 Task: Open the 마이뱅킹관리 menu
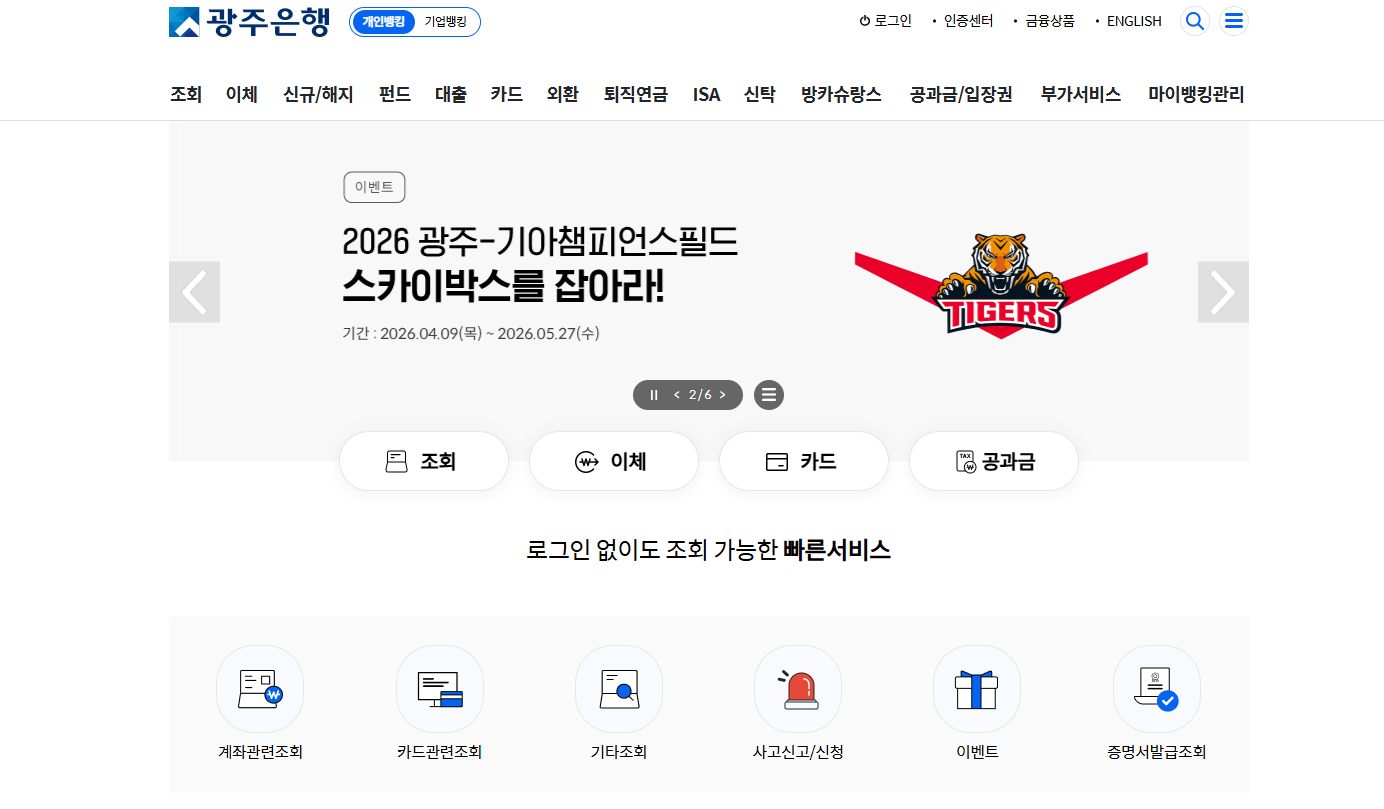point(1196,95)
